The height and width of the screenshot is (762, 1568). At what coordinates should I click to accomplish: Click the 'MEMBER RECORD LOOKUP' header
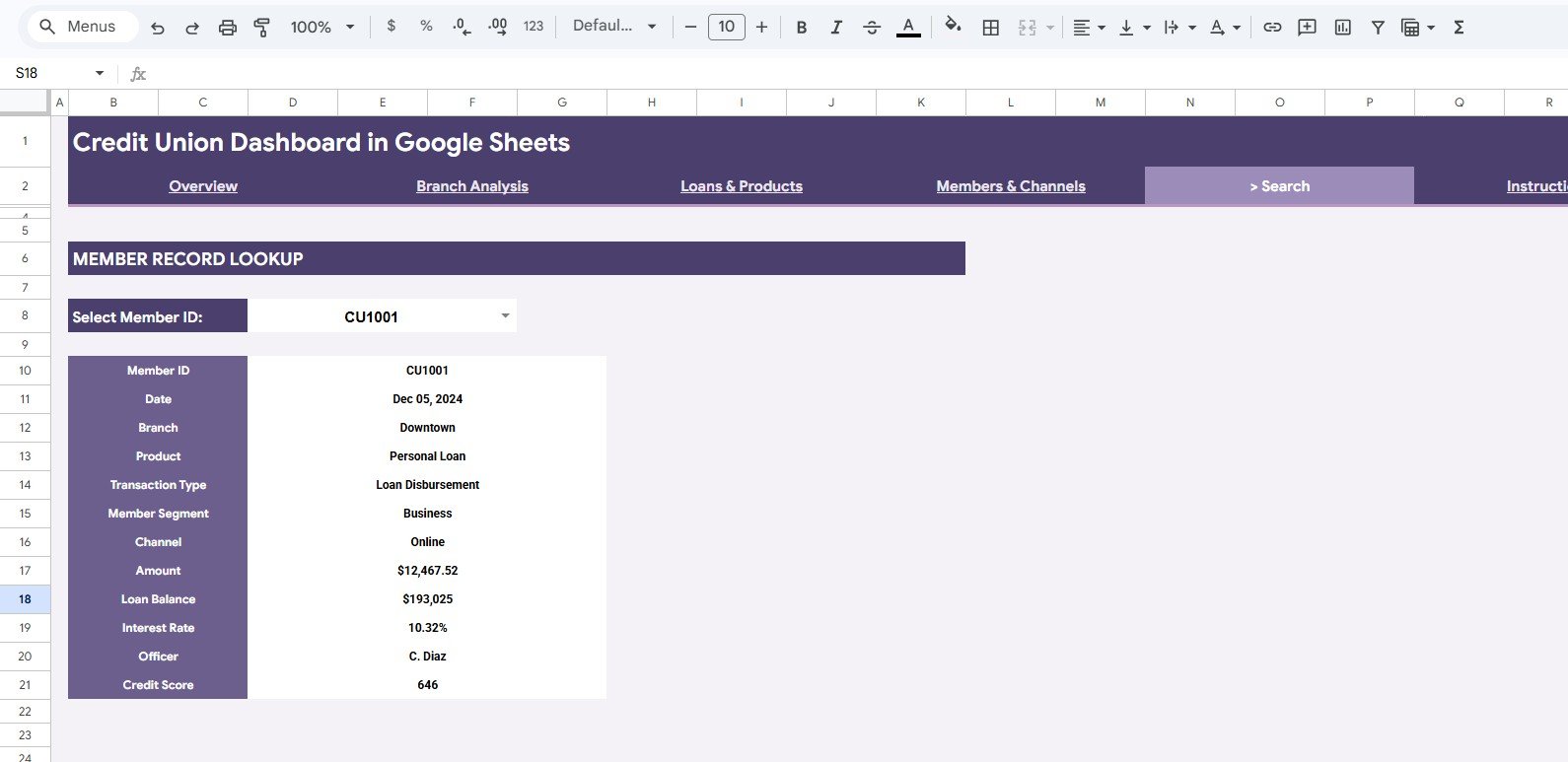point(517,258)
